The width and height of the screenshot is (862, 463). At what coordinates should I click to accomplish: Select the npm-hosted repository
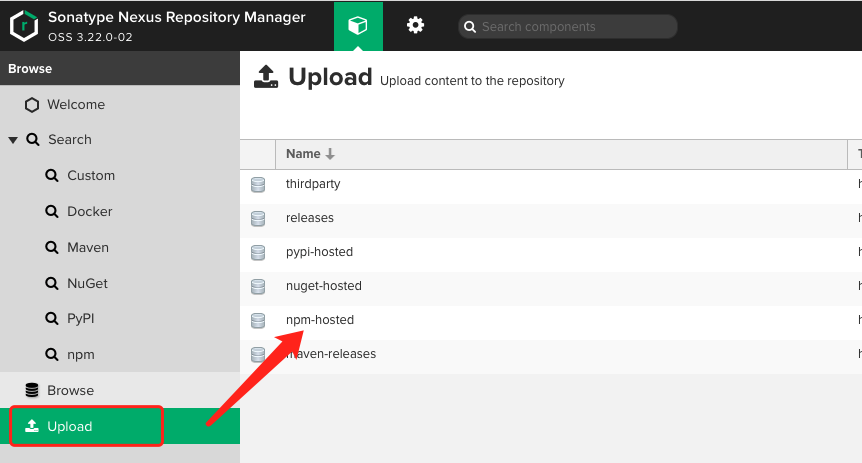coord(320,320)
